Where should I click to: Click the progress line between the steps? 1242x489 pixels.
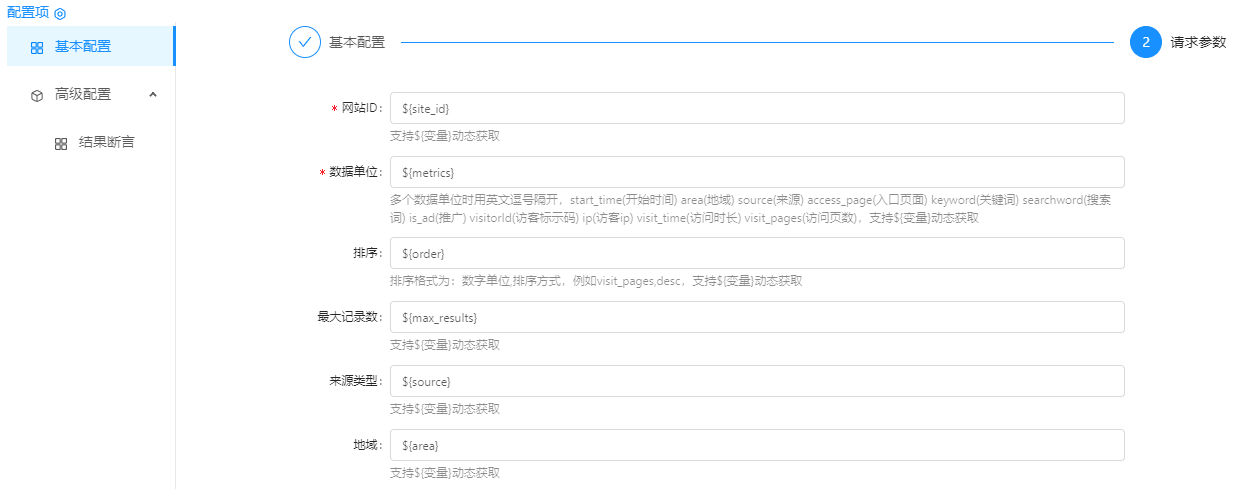(x=756, y=42)
